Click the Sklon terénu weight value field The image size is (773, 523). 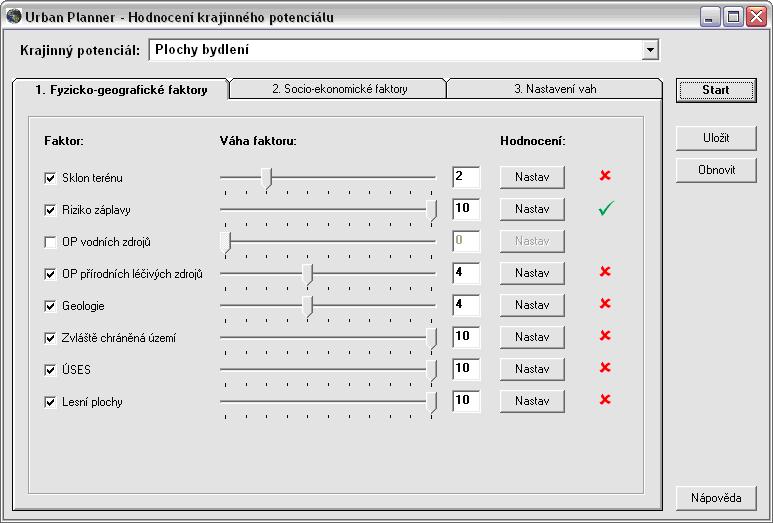coord(466,177)
